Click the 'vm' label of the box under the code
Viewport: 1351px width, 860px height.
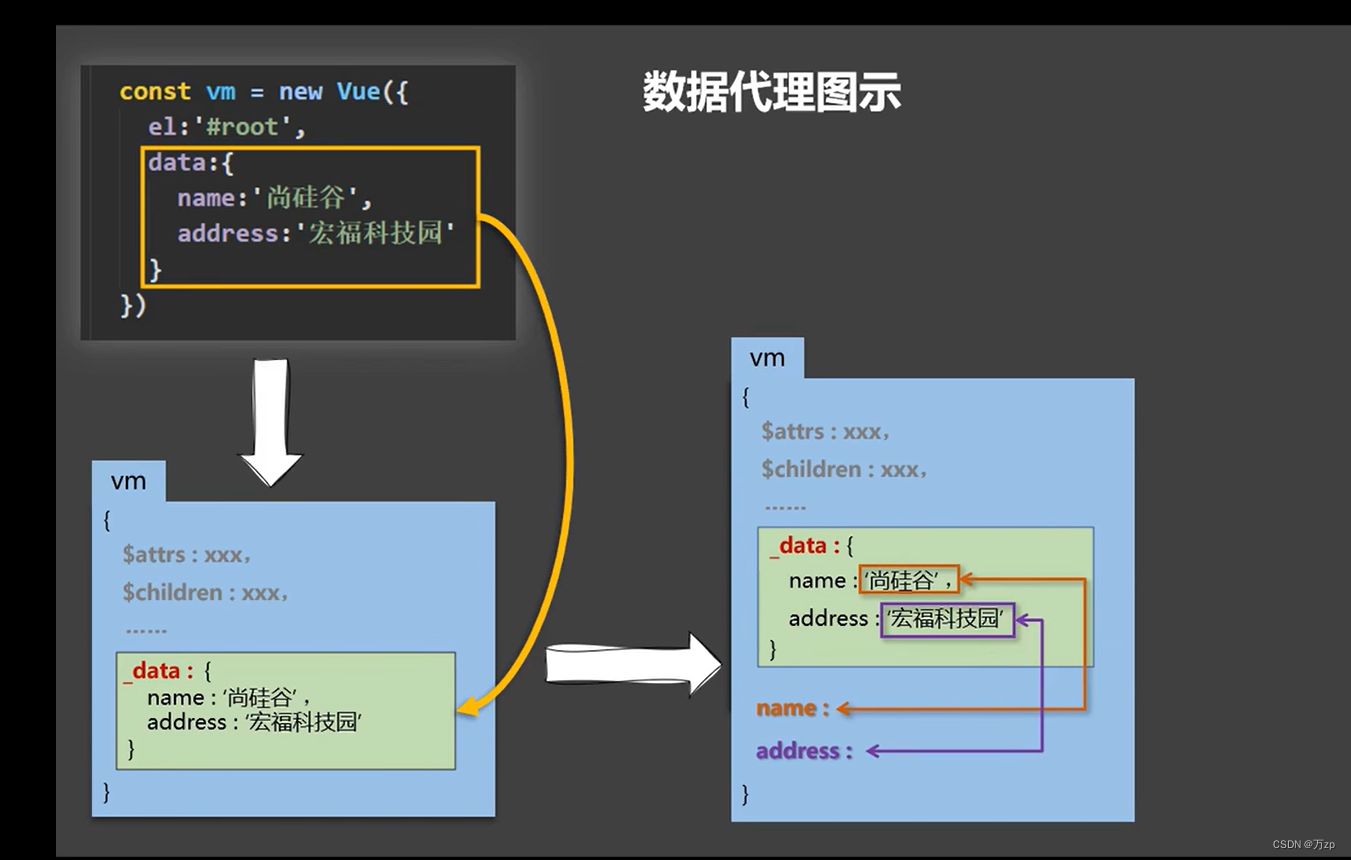pyautogui.click(x=128, y=481)
